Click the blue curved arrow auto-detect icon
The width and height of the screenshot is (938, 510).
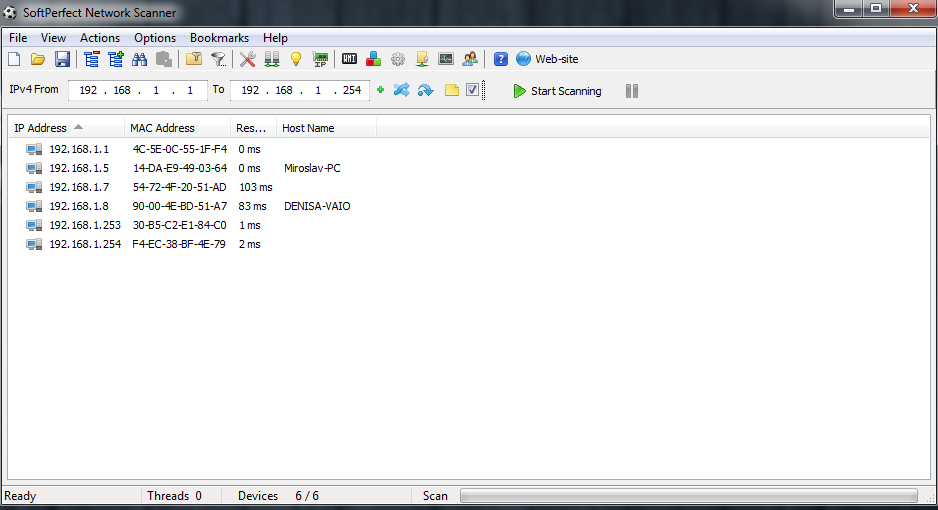425,90
